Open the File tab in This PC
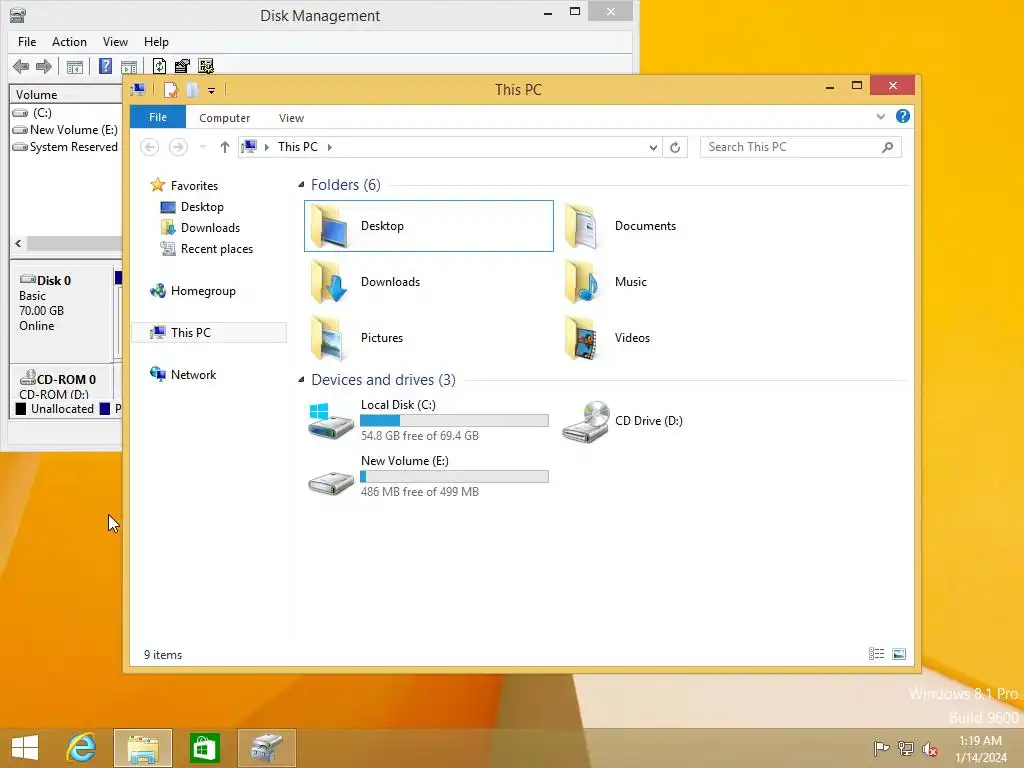The width and height of the screenshot is (1024, 768). pyautogui.click(x=158, y=118)
